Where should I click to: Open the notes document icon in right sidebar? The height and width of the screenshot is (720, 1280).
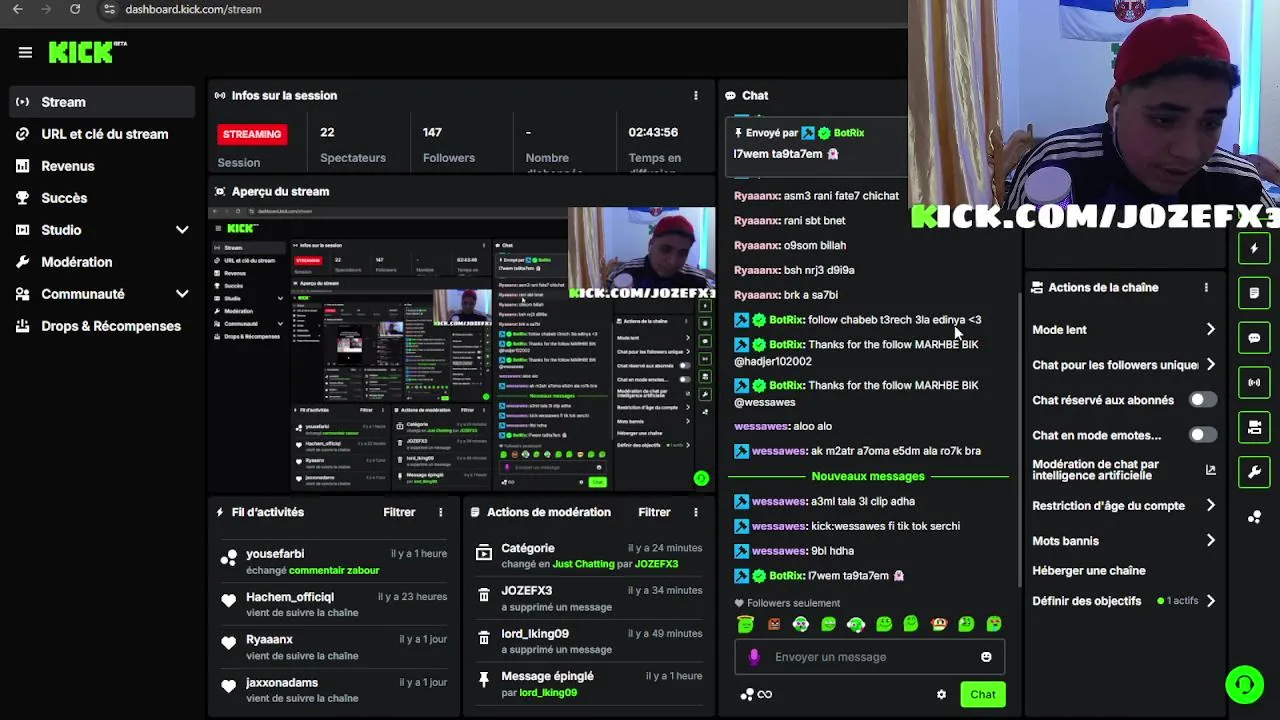[x=1254, y=293]
